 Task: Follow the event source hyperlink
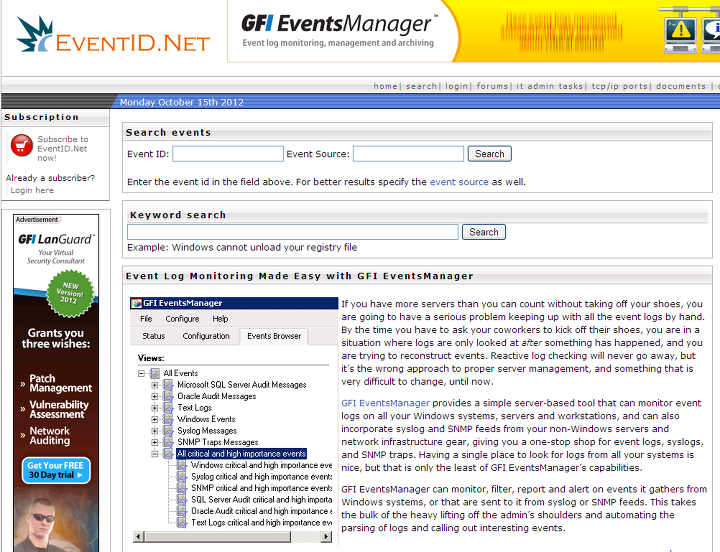[x=459, y=182]
